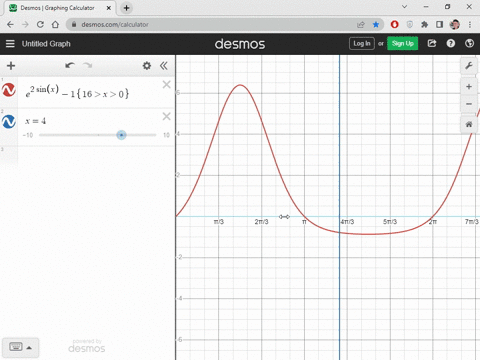480x360 pixels.
Task: Bookmark this page with the star
Action: pos(376,24)
